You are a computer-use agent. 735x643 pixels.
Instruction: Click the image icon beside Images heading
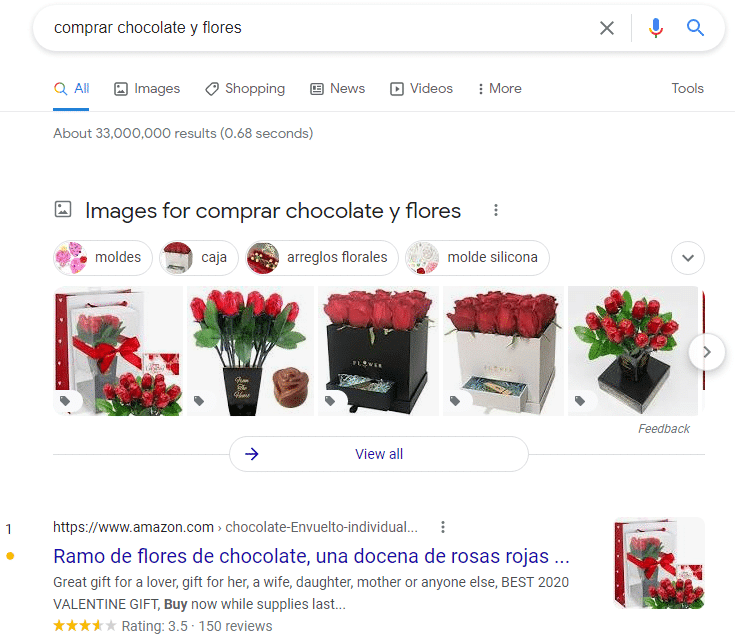(63, 210)
